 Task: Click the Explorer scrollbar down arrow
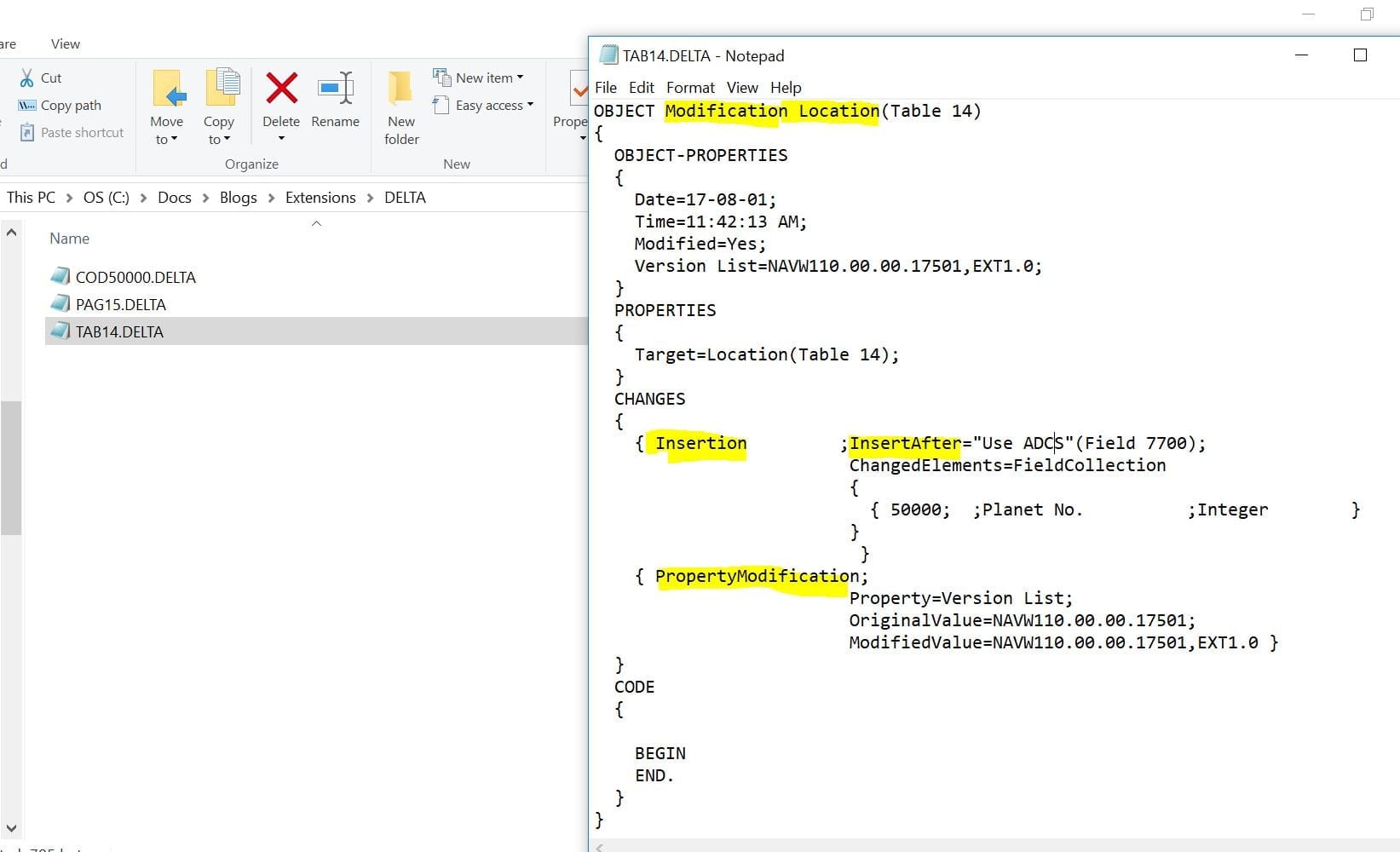click(x=11, y=828)
